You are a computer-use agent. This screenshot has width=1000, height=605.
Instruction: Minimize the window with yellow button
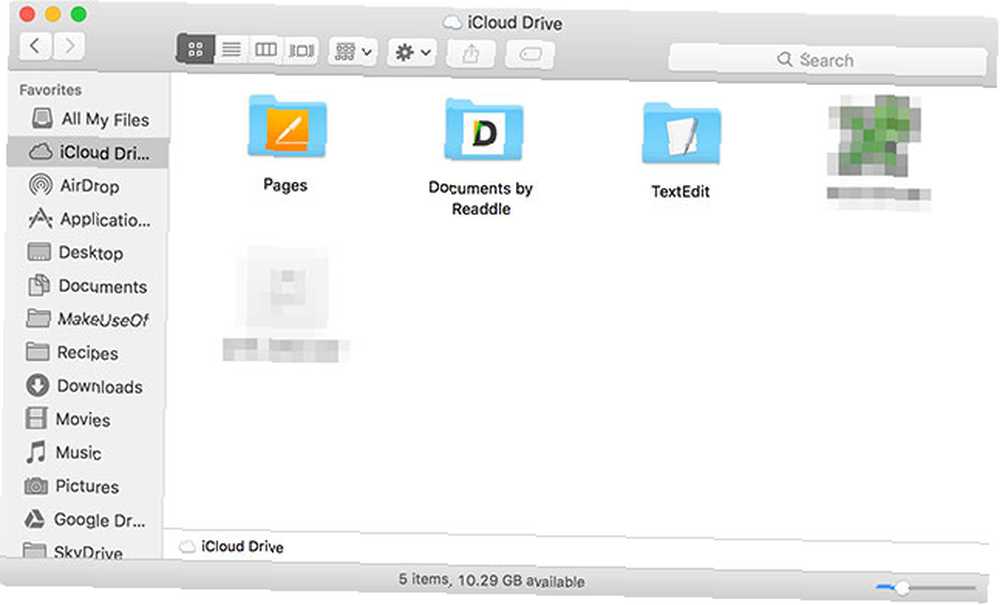pos(53,14)
